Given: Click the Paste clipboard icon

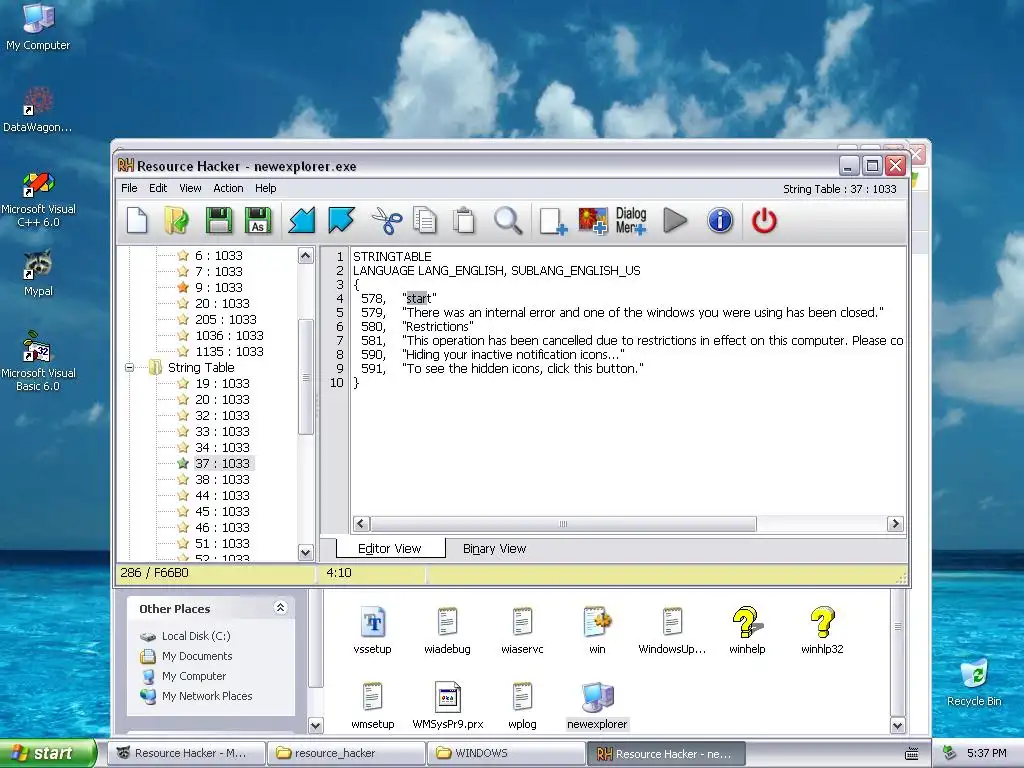Looking at the screenshot, I should [464, 221].
